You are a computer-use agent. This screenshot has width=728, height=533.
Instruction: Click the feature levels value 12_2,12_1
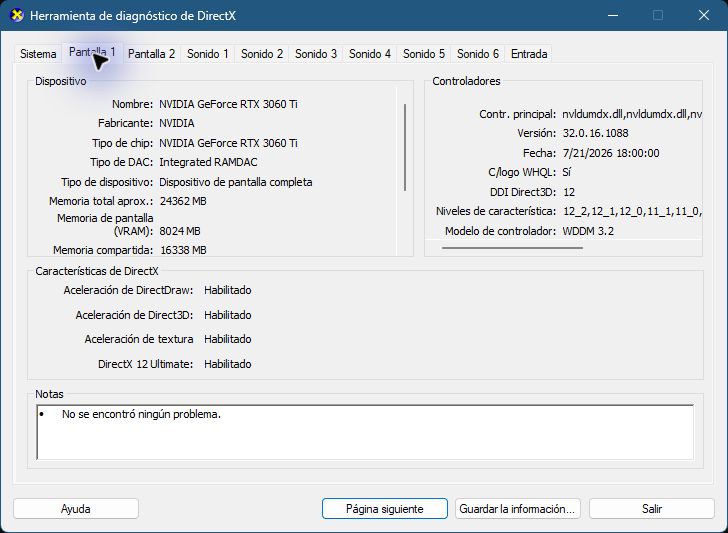[632, 211]
